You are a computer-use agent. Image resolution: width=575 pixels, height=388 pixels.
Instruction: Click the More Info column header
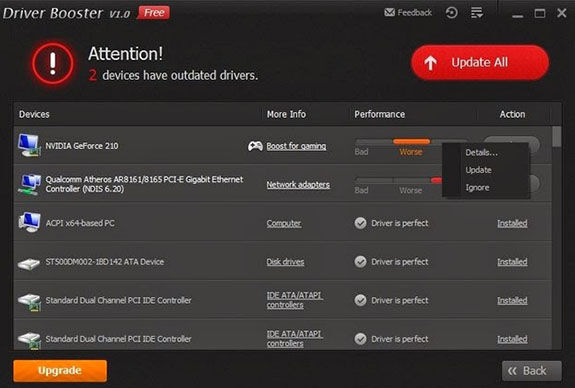click(286, 114)
